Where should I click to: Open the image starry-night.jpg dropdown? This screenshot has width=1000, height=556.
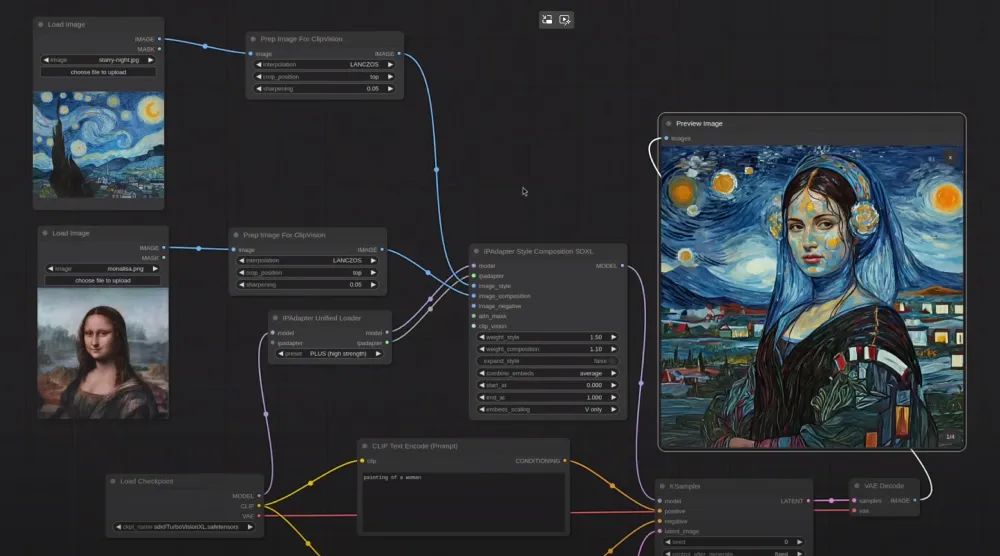(98, 60)
